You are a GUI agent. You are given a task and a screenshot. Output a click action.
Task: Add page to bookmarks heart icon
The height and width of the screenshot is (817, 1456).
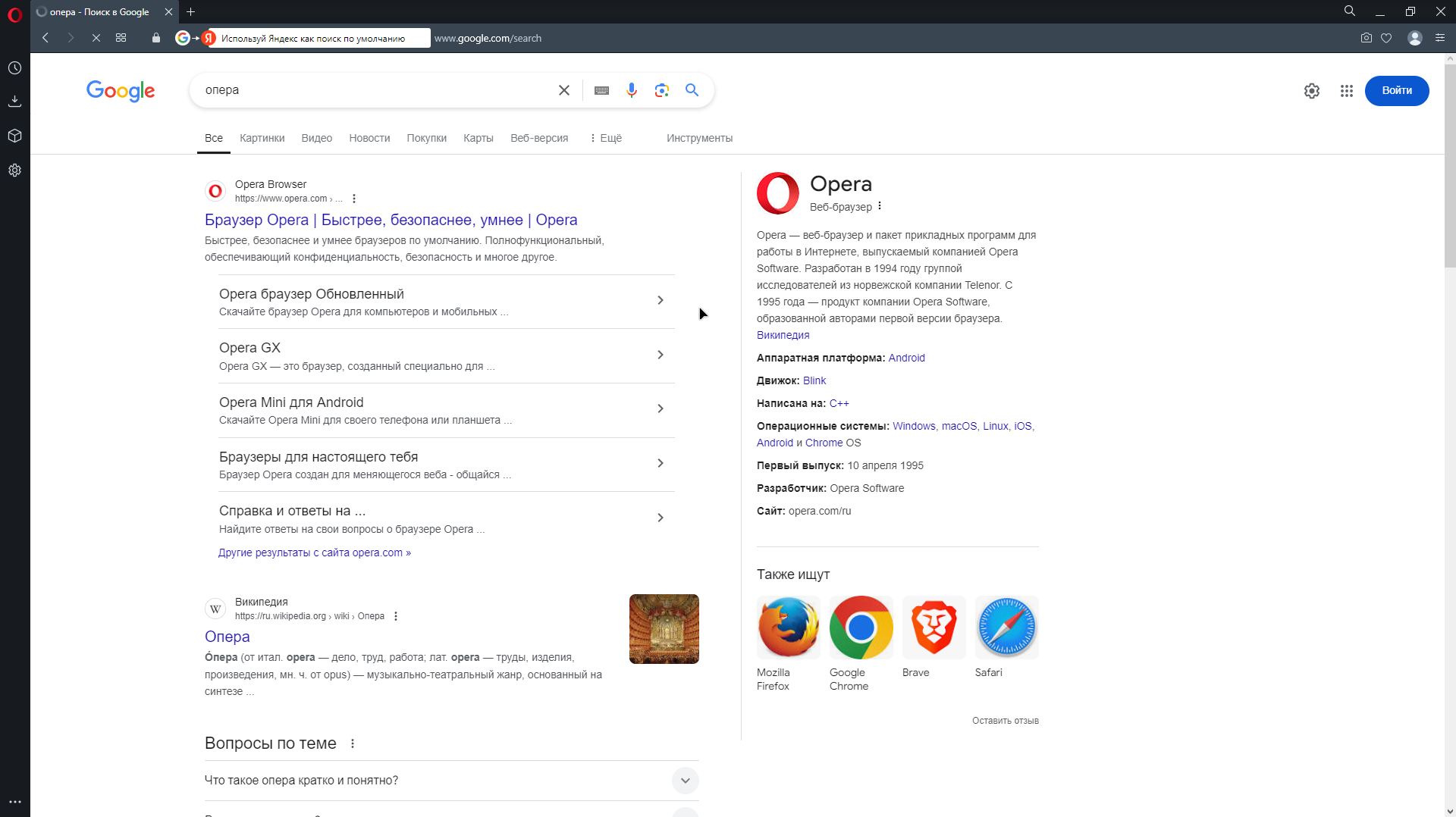tap(1386, 38)
